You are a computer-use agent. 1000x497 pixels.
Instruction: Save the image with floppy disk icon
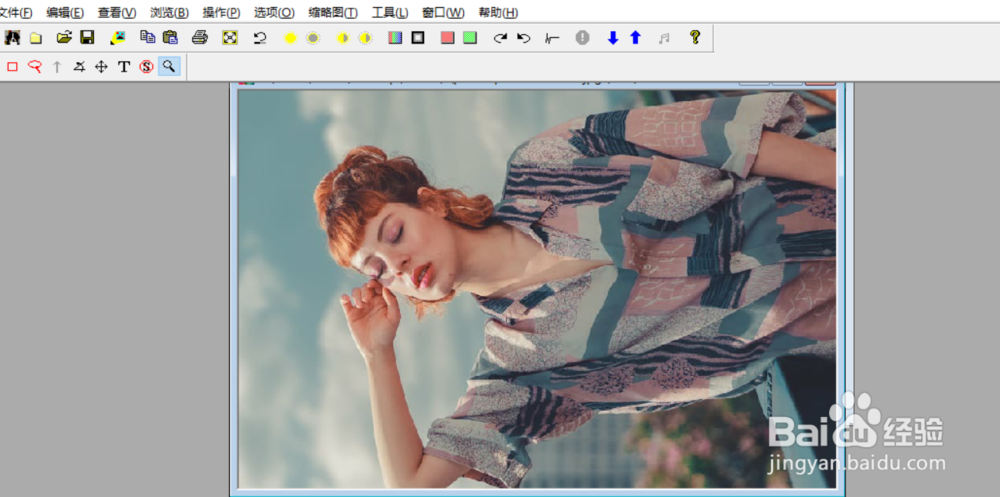(x=87, y=38)
